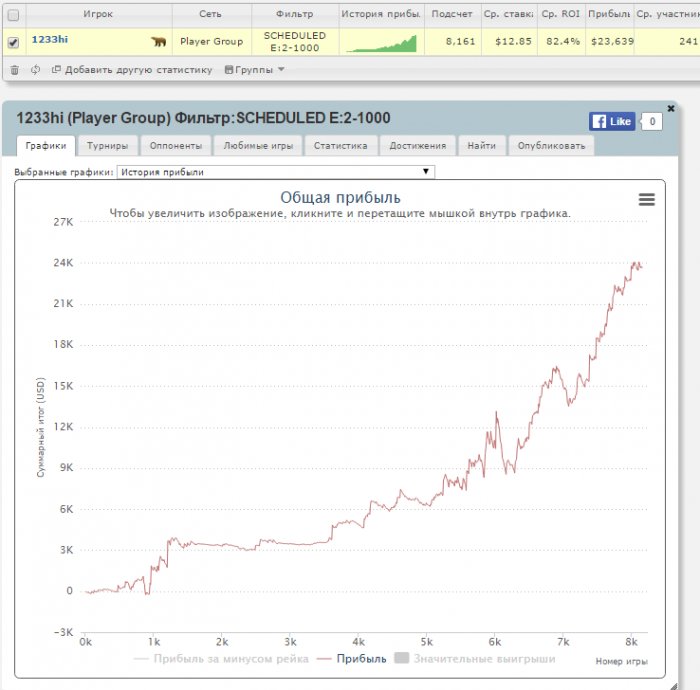Click the 1233hi player link

point(50,40)
